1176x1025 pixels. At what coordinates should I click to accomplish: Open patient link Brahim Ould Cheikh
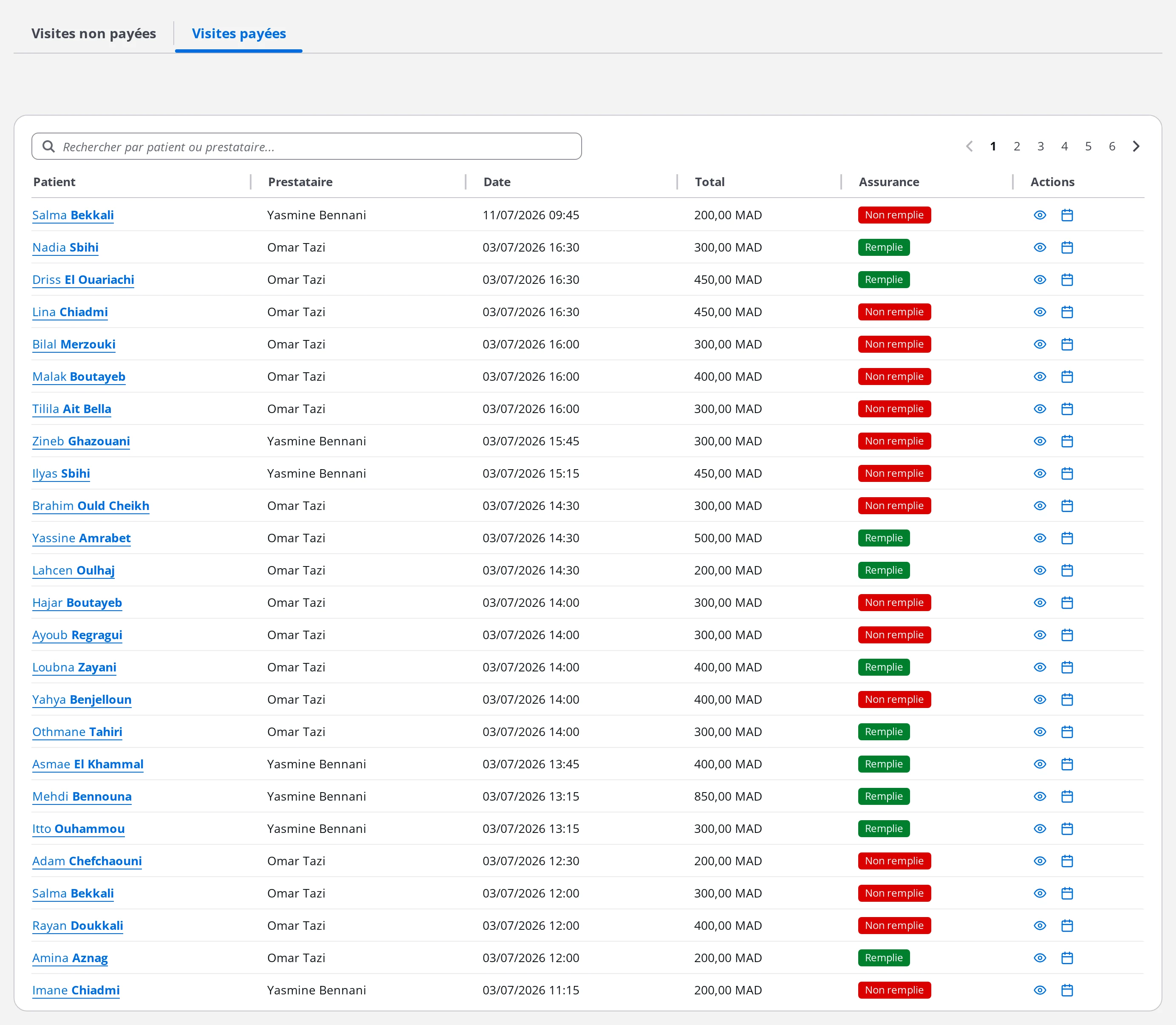(91, 506)
